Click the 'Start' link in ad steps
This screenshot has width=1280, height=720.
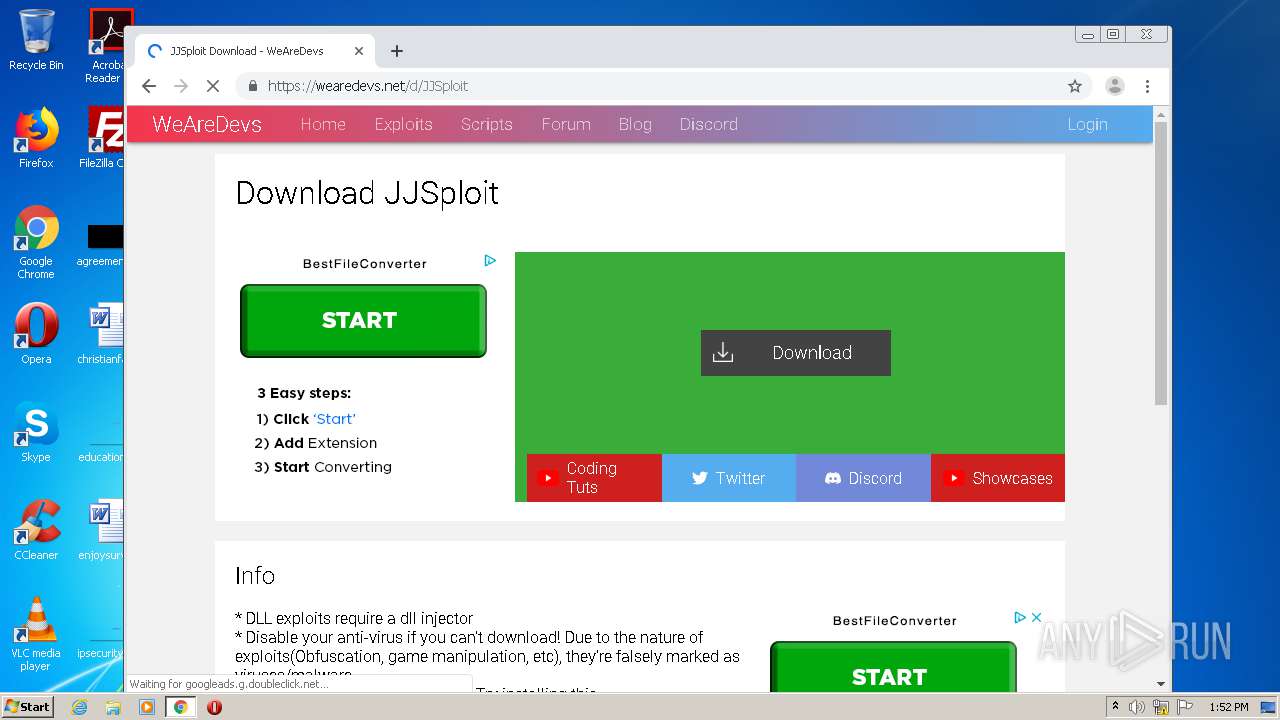coord(334,419)
